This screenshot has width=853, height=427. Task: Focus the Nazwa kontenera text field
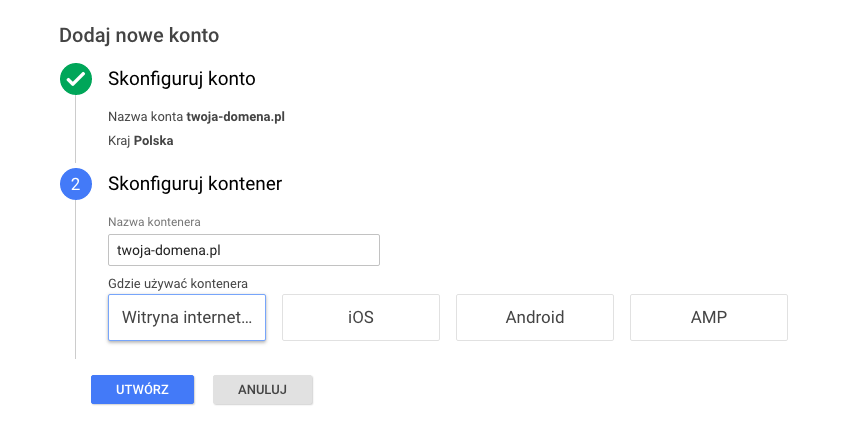[243, 249]
